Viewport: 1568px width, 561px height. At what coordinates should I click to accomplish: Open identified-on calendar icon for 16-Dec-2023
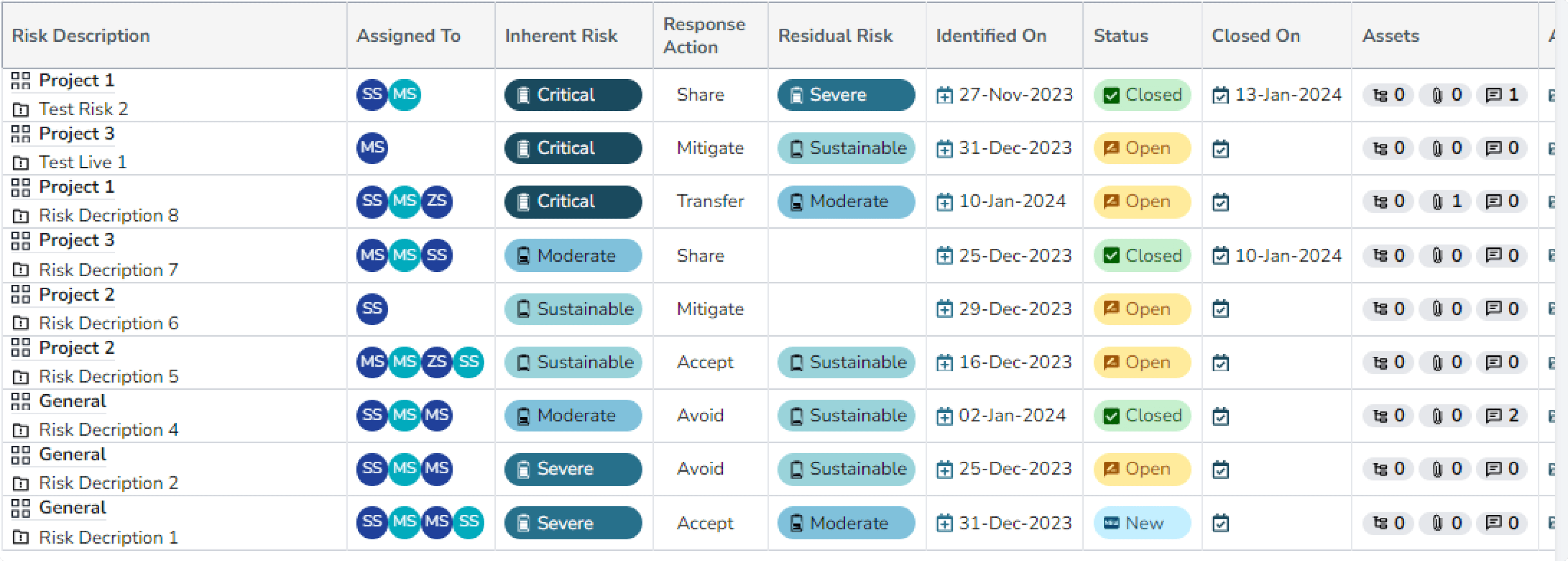point(944,364)
